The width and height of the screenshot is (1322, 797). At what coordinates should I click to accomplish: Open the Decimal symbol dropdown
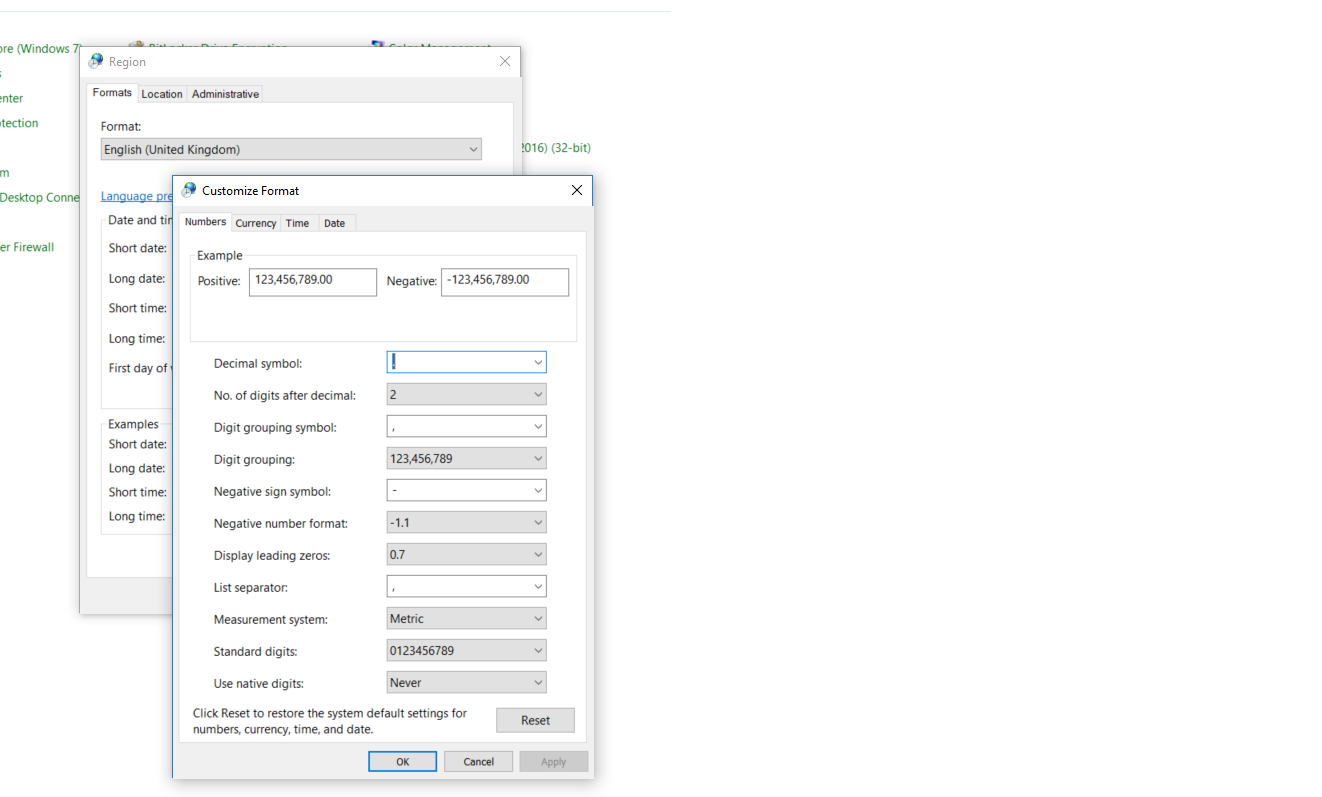pos(538,362)
